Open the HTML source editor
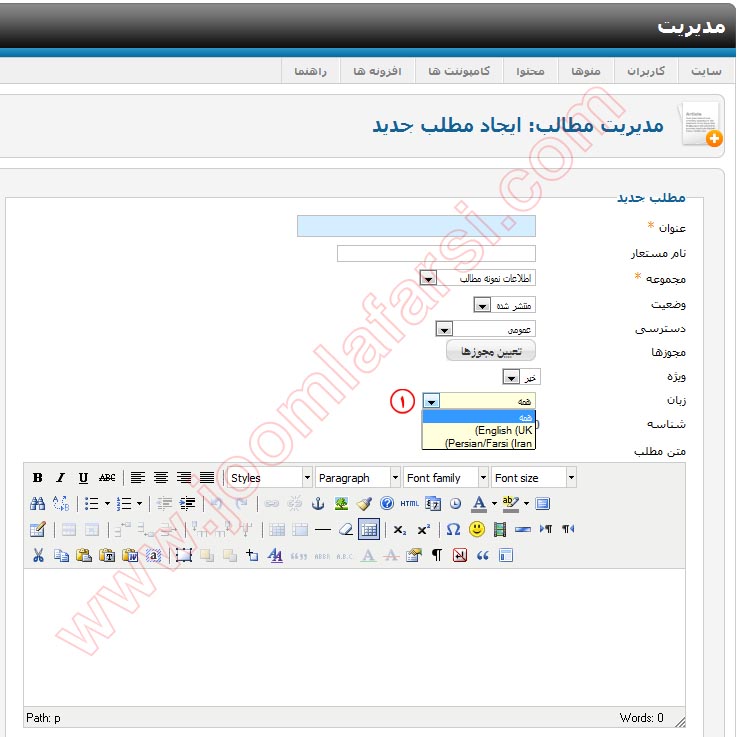 tap(409, 504)
